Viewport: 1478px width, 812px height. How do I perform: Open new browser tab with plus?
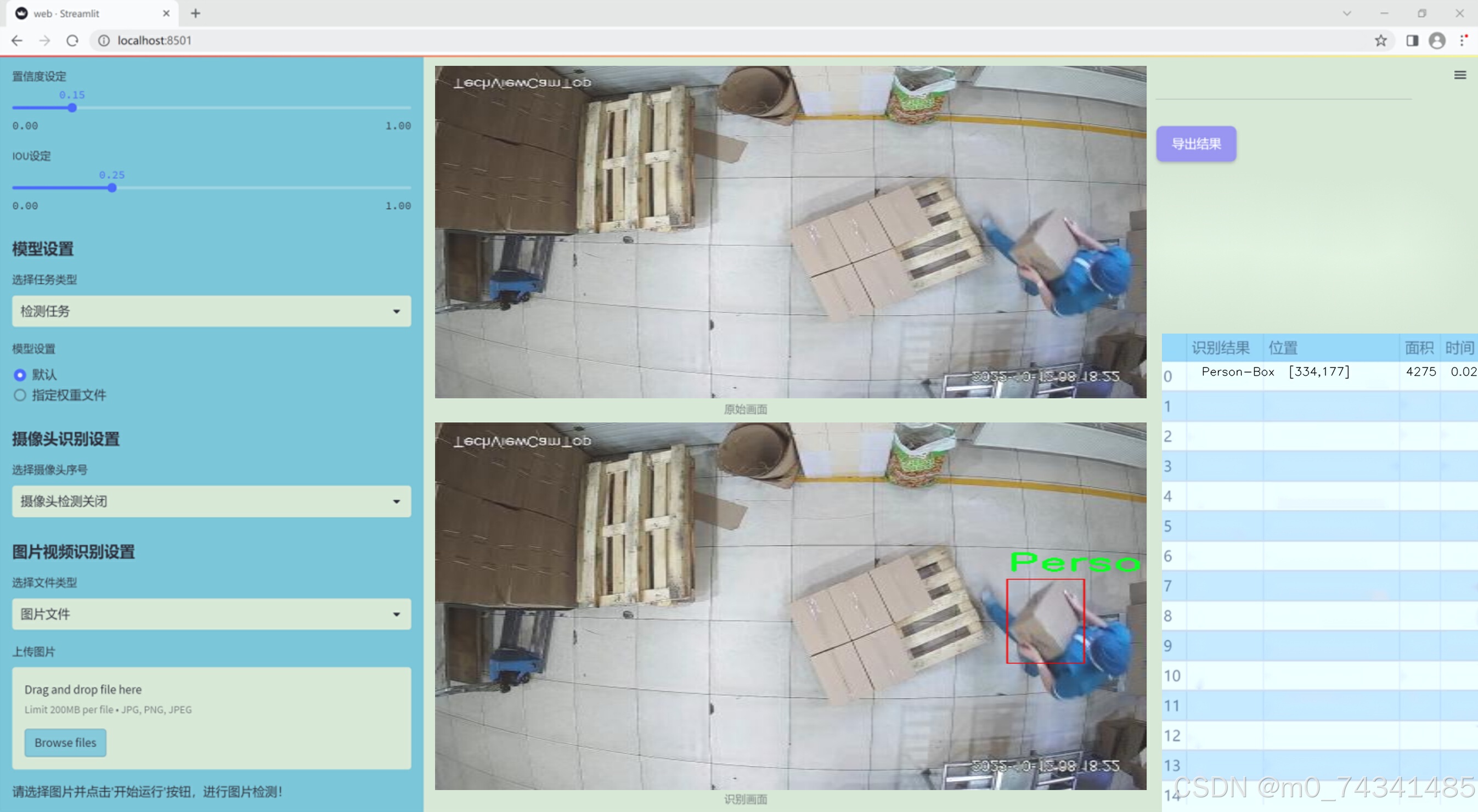[196, 13]
